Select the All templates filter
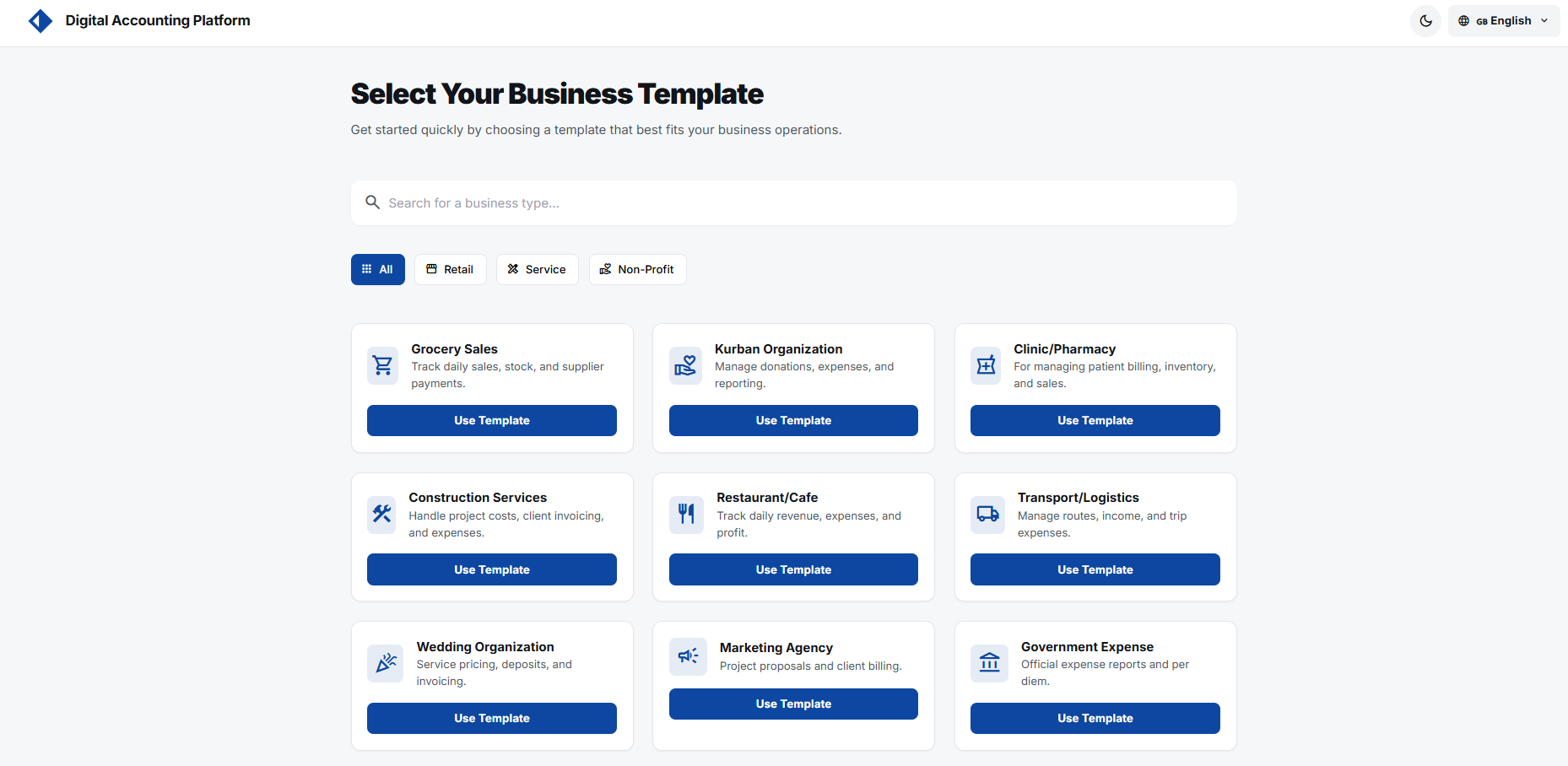Image resolution: width=1568 pixels, height=766 pixels. coord(377,269)
